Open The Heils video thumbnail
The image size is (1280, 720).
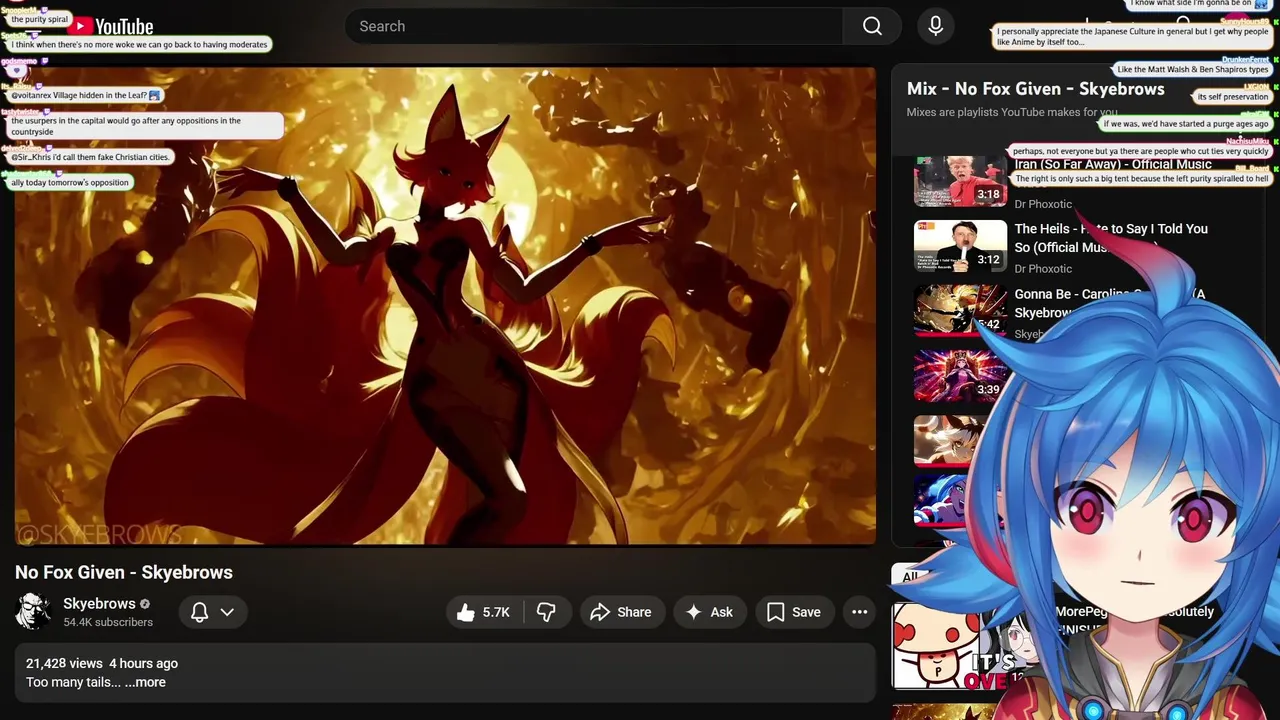tap(960, 246)
